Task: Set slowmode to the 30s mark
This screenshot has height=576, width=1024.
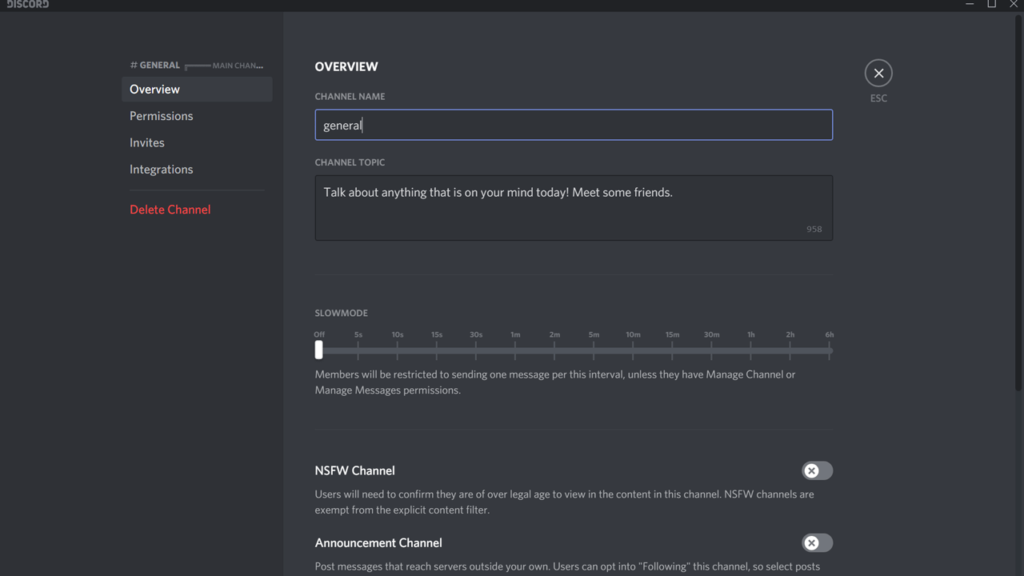Action: pos(476,350)
